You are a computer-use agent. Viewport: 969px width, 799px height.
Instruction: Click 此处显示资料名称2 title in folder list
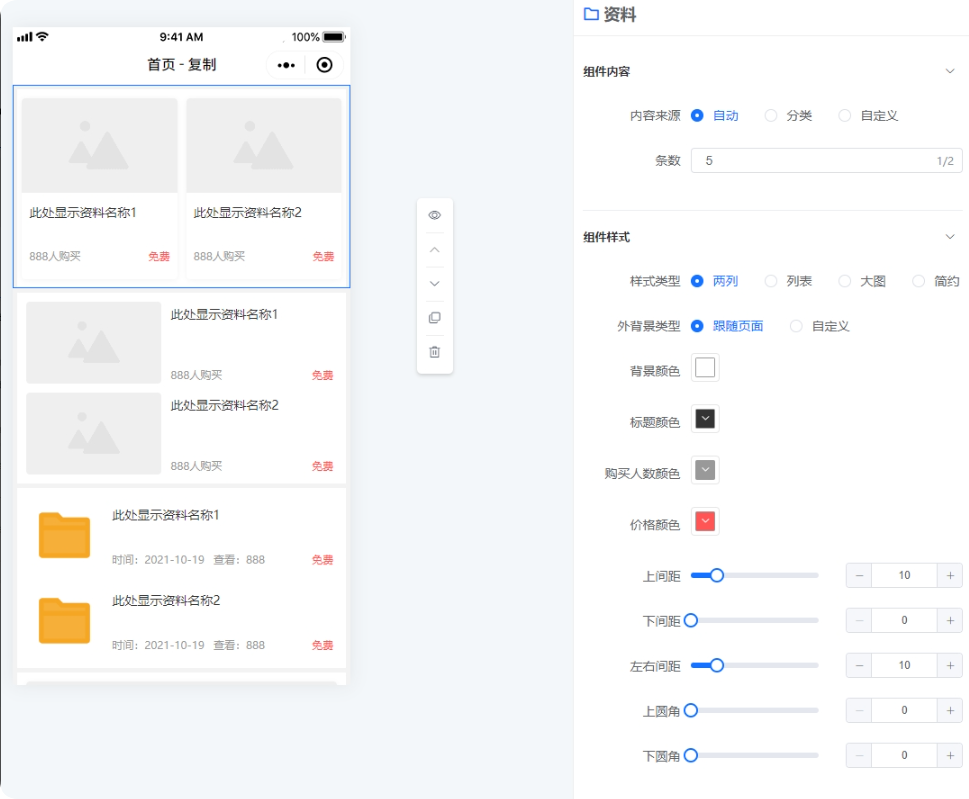(x=166, y=600)
